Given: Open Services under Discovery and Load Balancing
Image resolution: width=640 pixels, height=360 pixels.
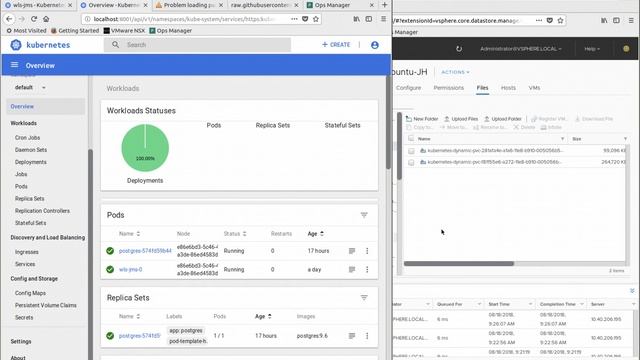Looking at the screenshot, I should (x=25, y=264).
